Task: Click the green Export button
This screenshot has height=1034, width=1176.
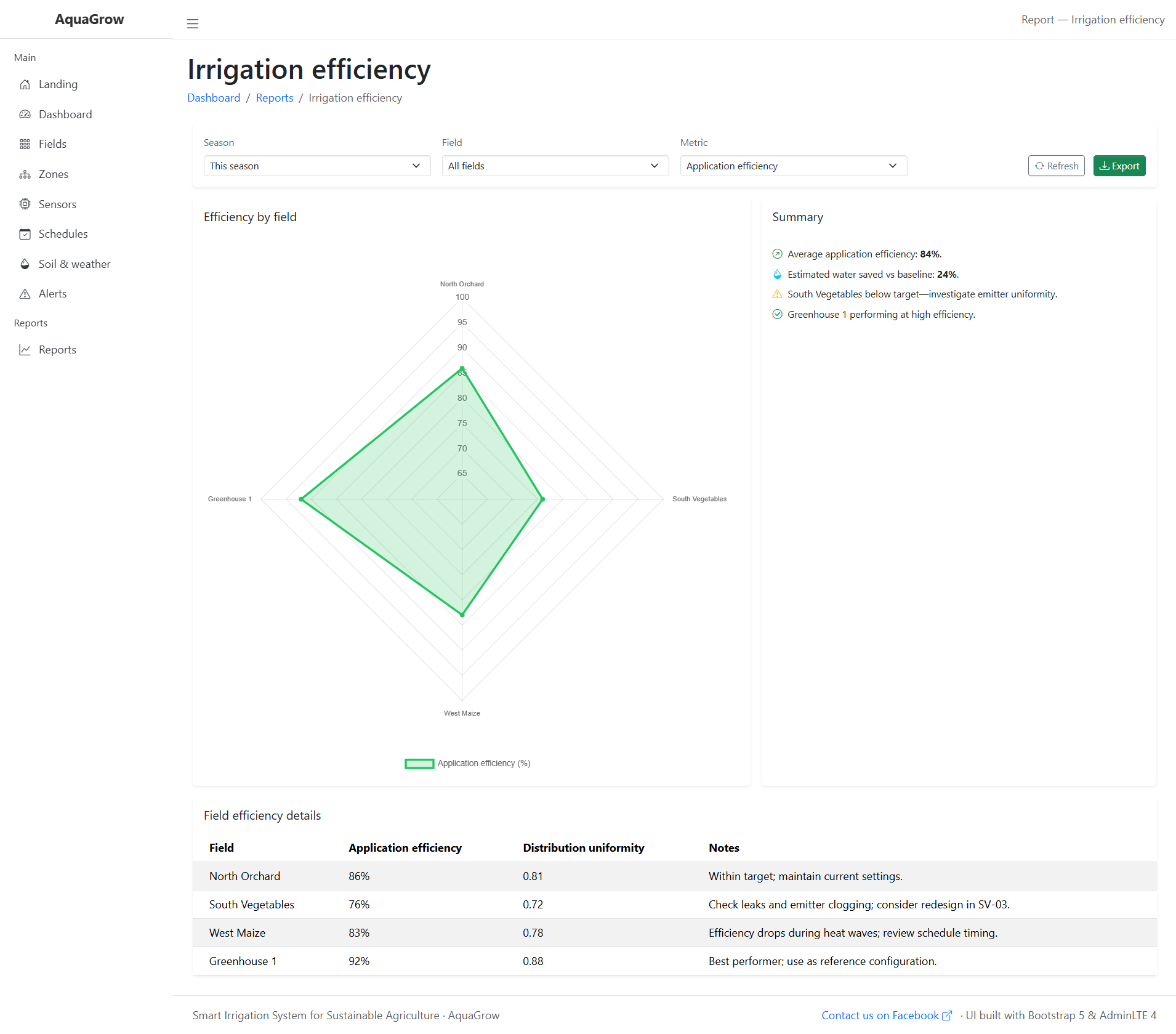Action: coord(1119,166)
